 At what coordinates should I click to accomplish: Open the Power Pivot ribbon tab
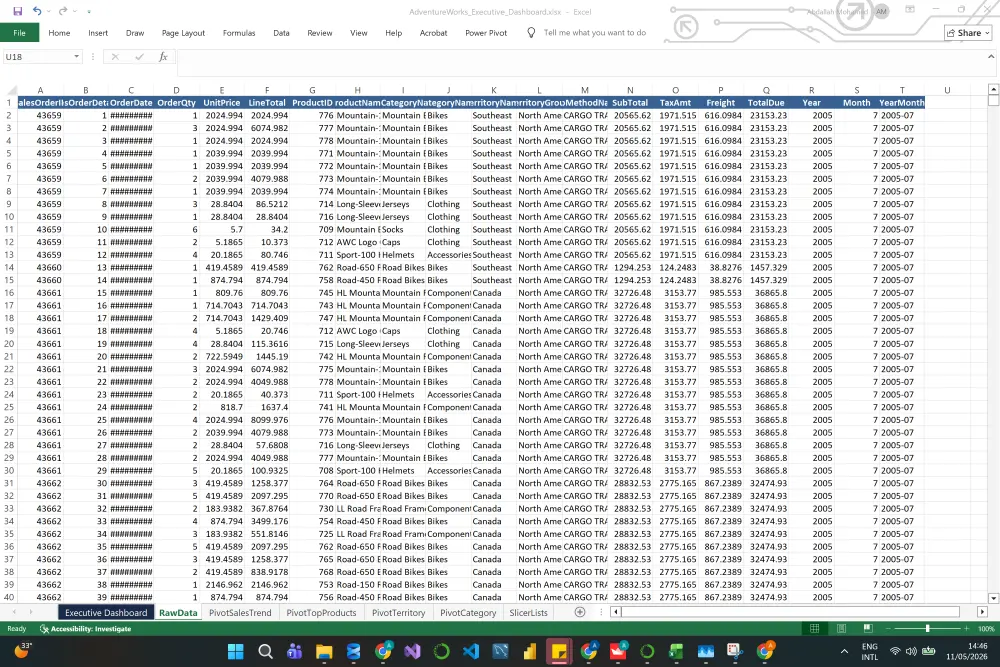tap(486, 33)
